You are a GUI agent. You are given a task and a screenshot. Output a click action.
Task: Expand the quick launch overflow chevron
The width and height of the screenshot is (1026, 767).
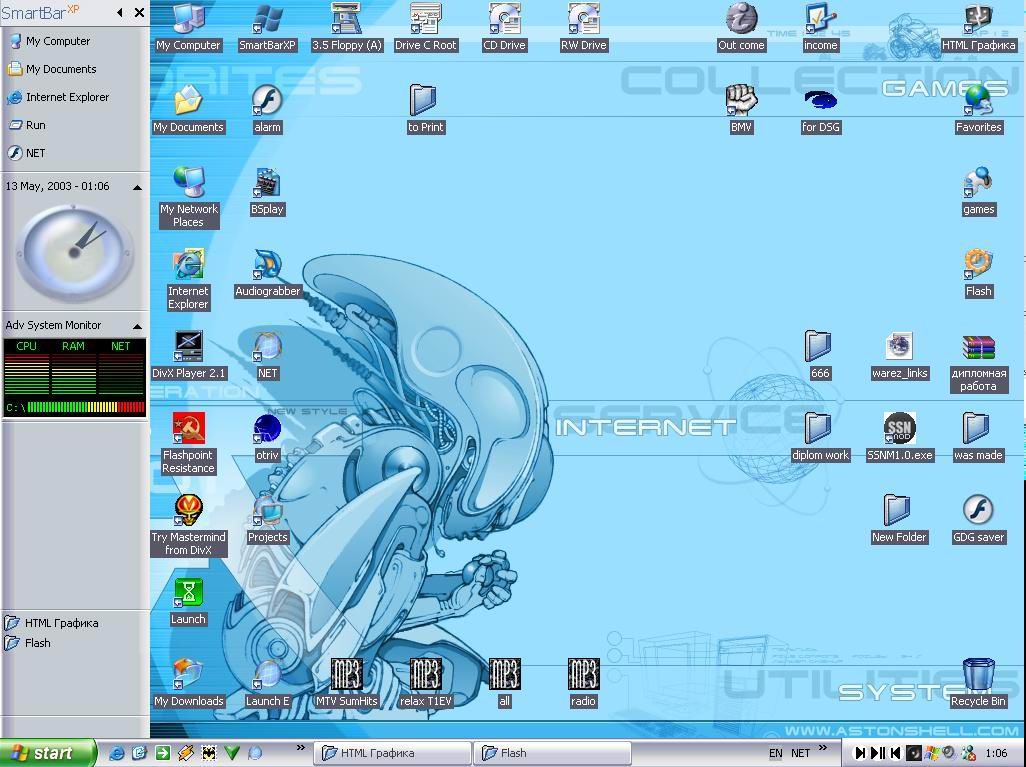point(300,747)
